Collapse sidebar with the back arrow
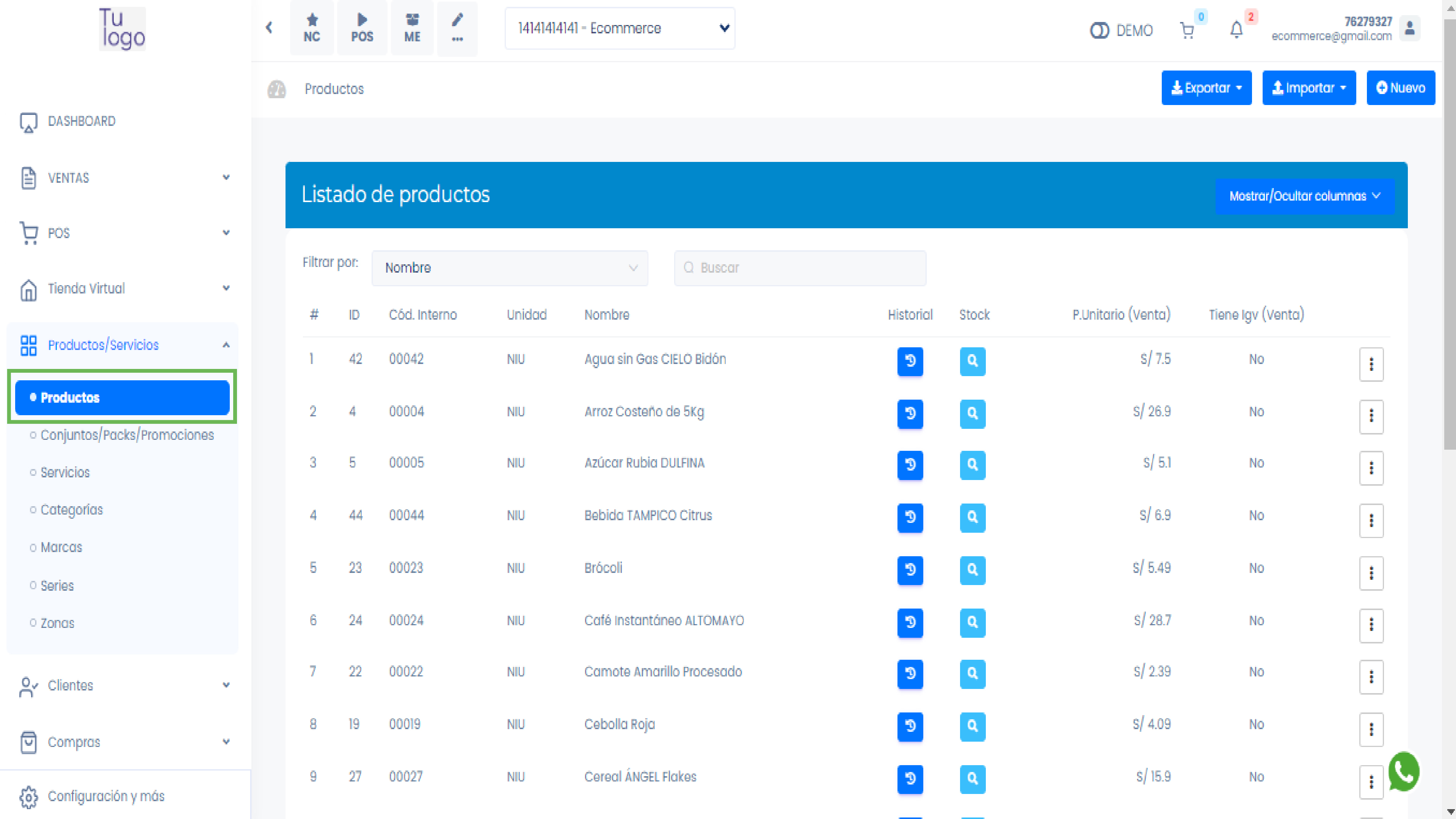Viewport: 1456px width, 819px height. coord(269,27)
